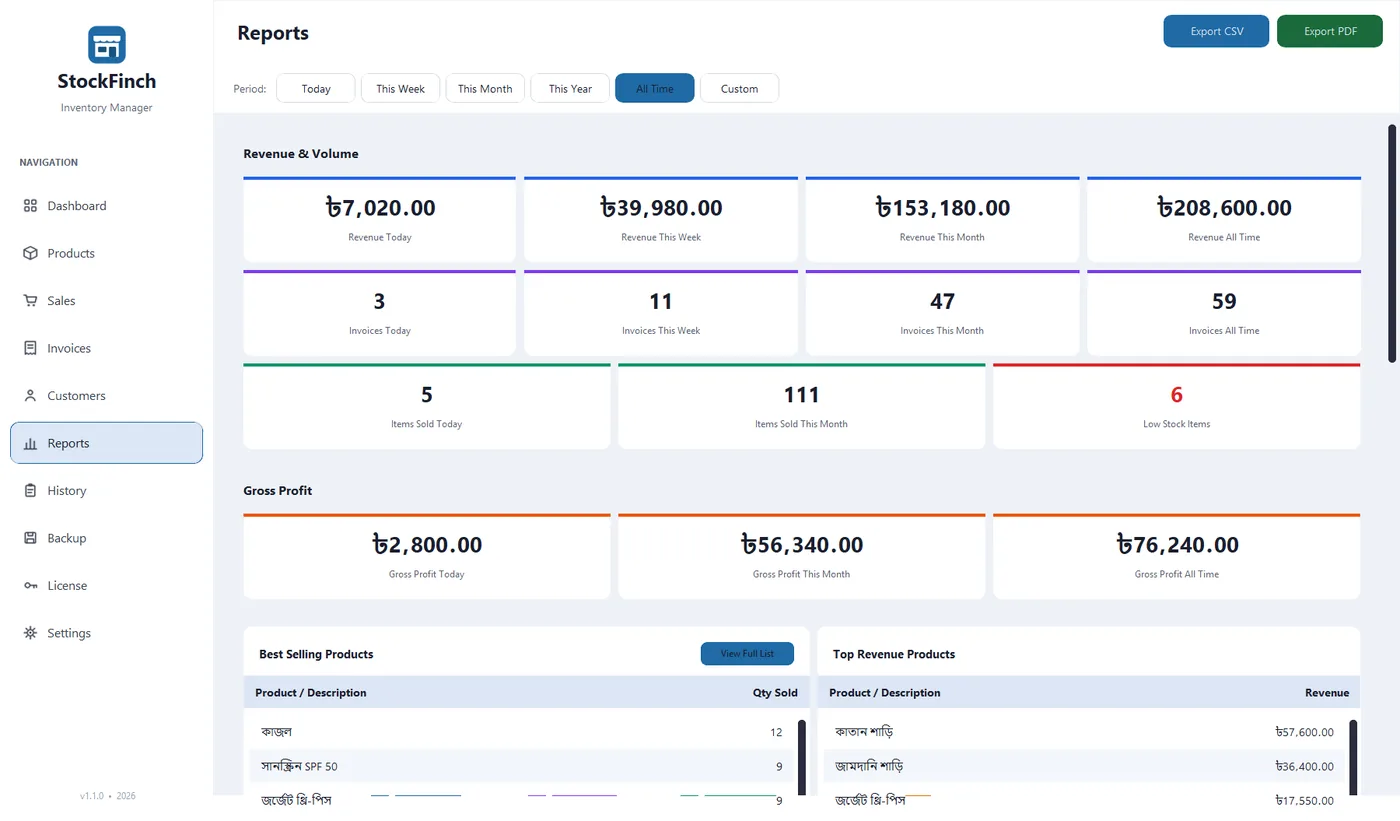Click the Reports bar chart icon

pos(30,443)
